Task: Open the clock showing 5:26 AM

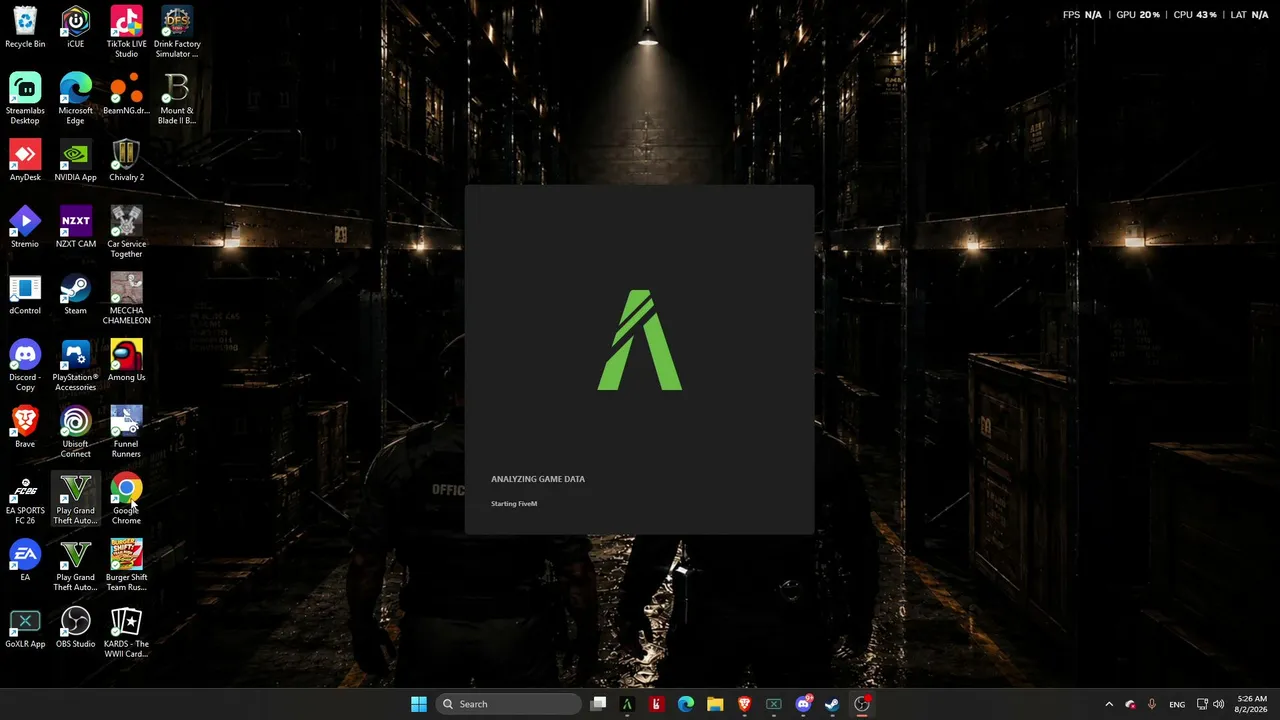Action: tap(1252, 704)
